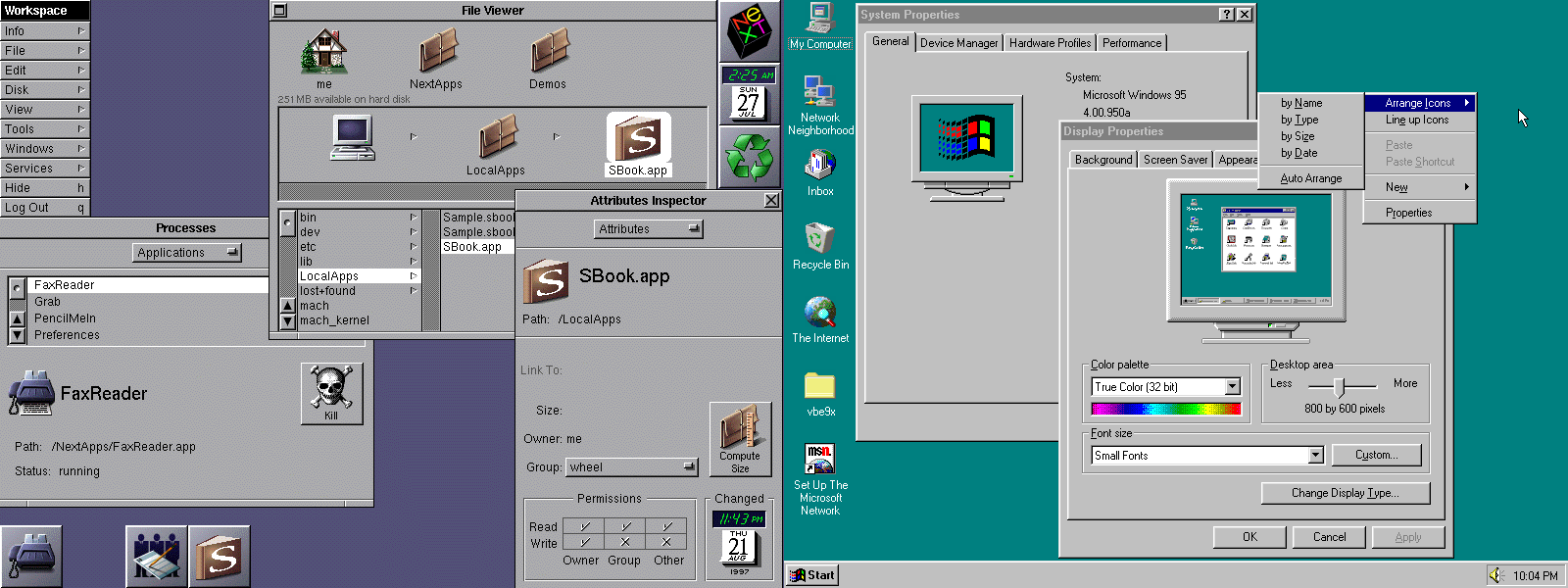
Task: Toggle Write permission for Group
Action: tap(625, 542)
